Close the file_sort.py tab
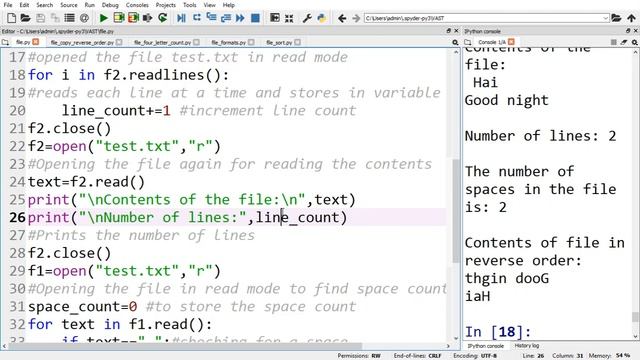Viewport: 640px width, 360px height. (x=298, y=42)
